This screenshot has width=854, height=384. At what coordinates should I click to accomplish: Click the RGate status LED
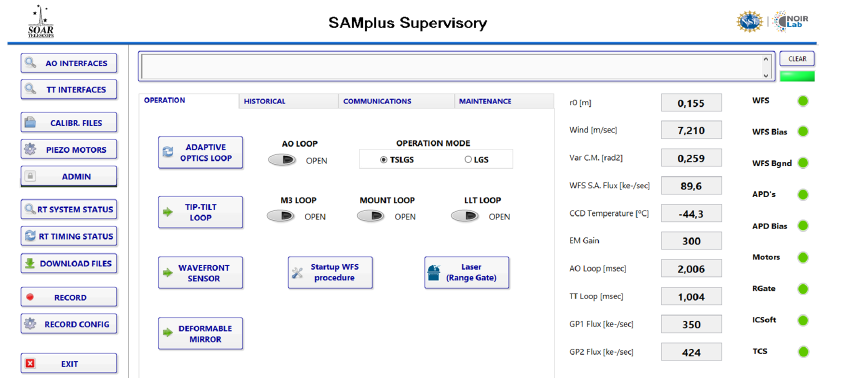pos(803,289)
